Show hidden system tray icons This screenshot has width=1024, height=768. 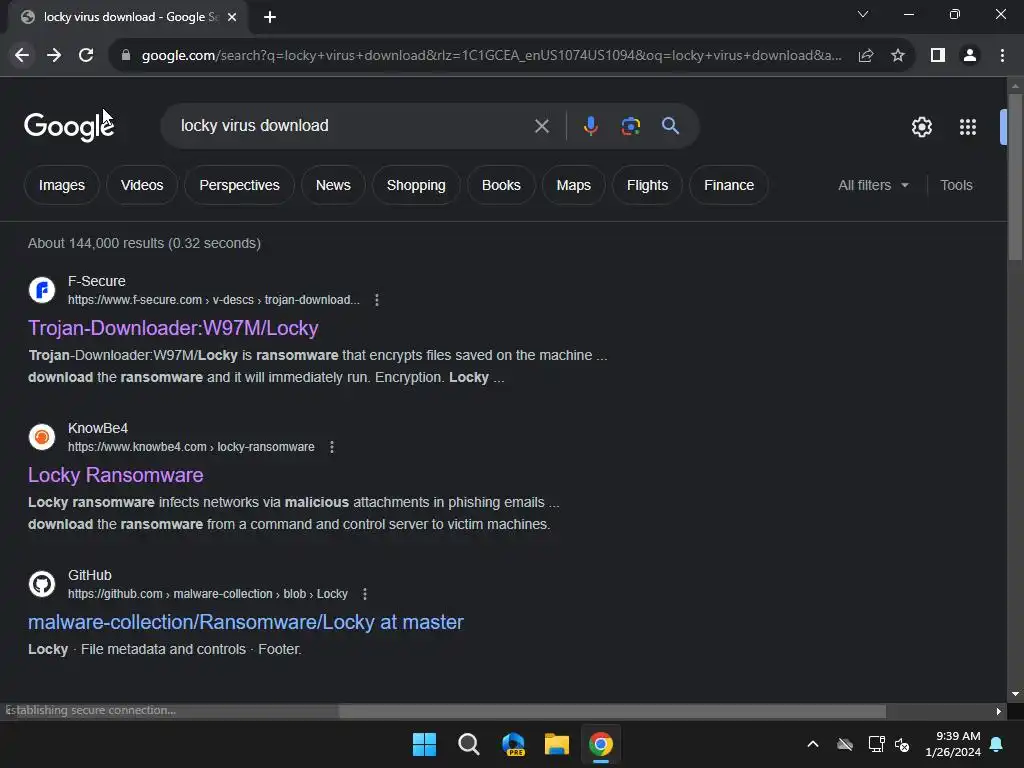coord(813,744)
